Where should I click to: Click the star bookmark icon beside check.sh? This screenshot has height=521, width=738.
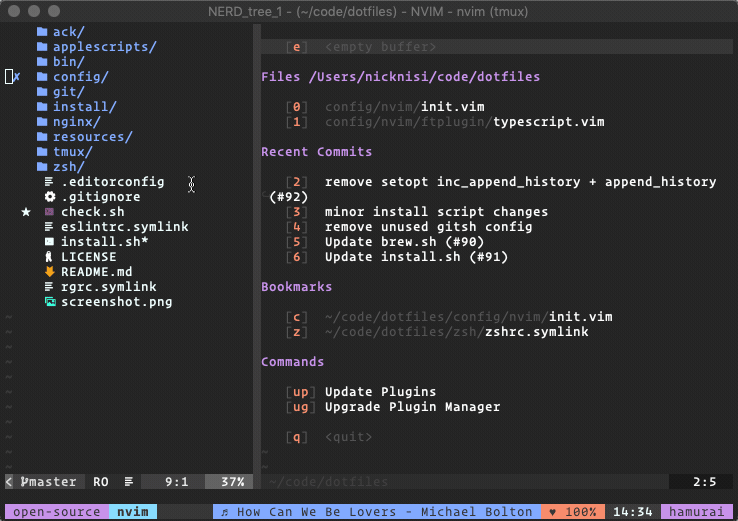[x=26, y=212]
